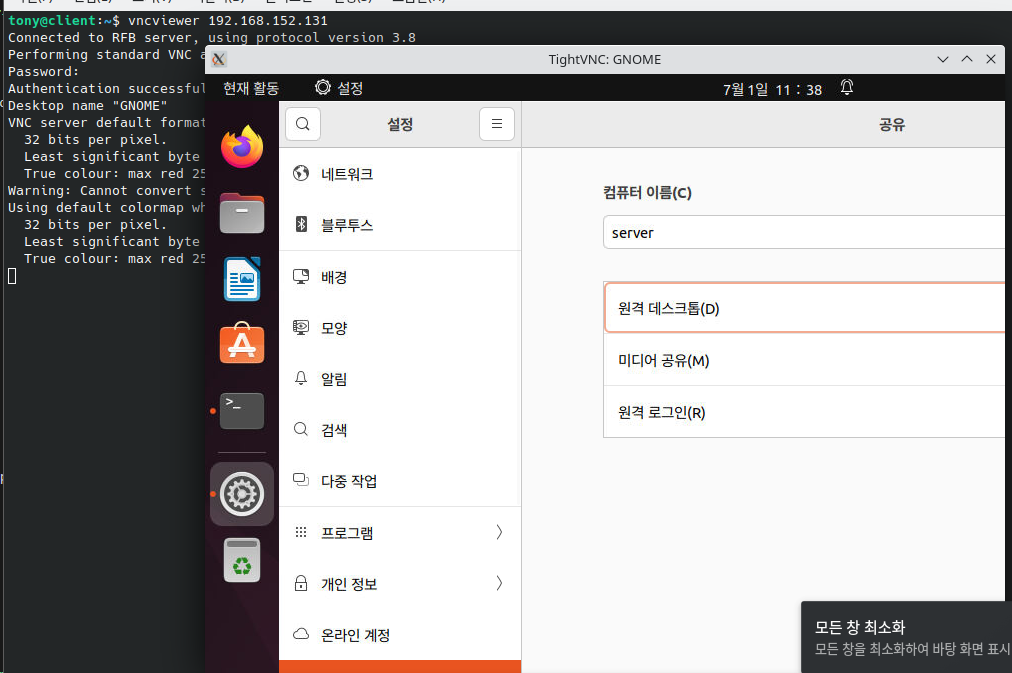This screenshot has width=1012, height=673.
Task: Open the Trash from the dock
Action: (x=240, y=560)
